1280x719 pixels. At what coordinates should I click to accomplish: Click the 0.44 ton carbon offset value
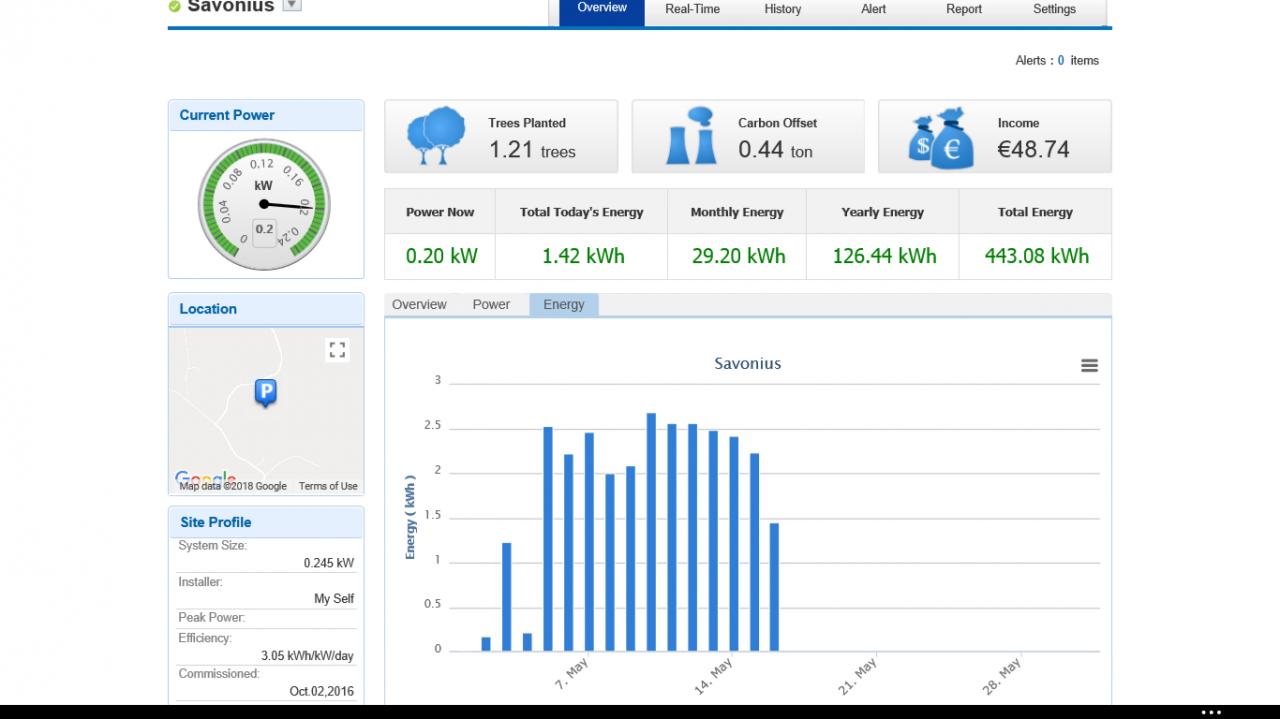coord(775,151)
